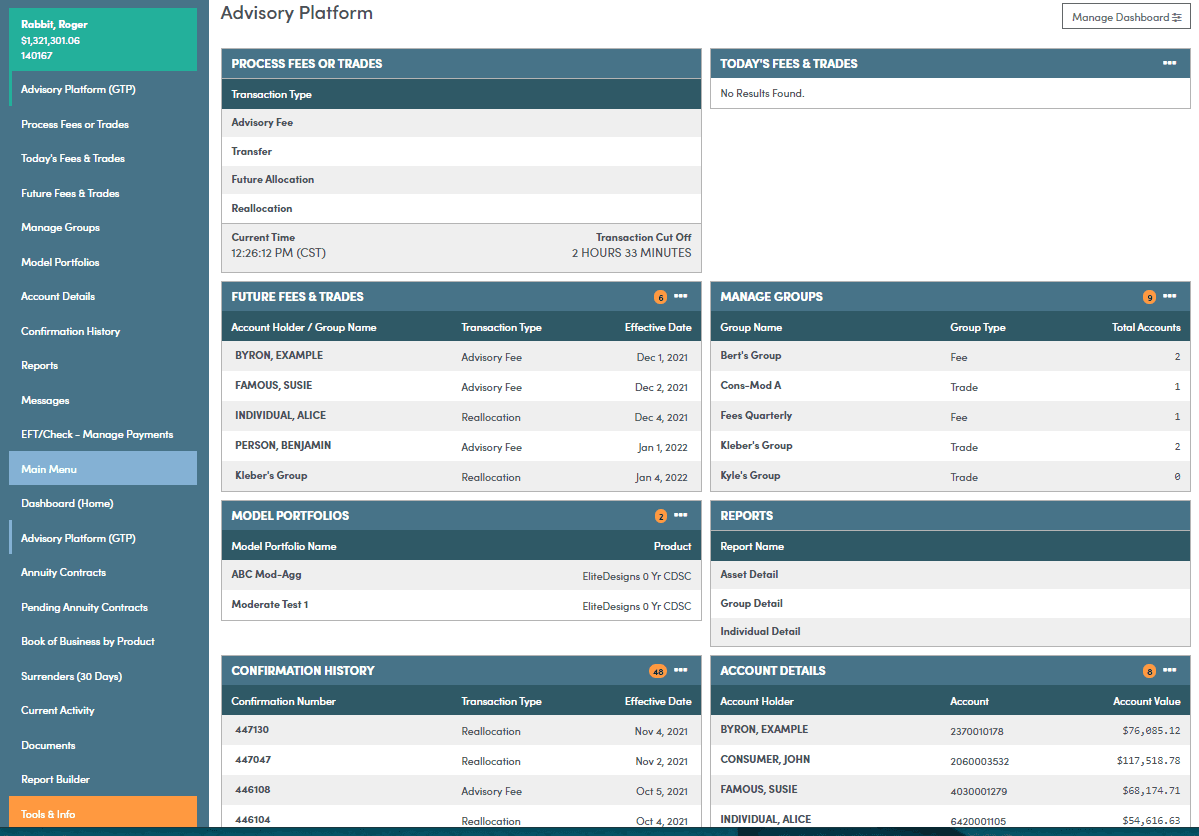Select the Reallocation transaction type row
Image resolution: width=1199 pixels, height=836 pixels.
461,208
